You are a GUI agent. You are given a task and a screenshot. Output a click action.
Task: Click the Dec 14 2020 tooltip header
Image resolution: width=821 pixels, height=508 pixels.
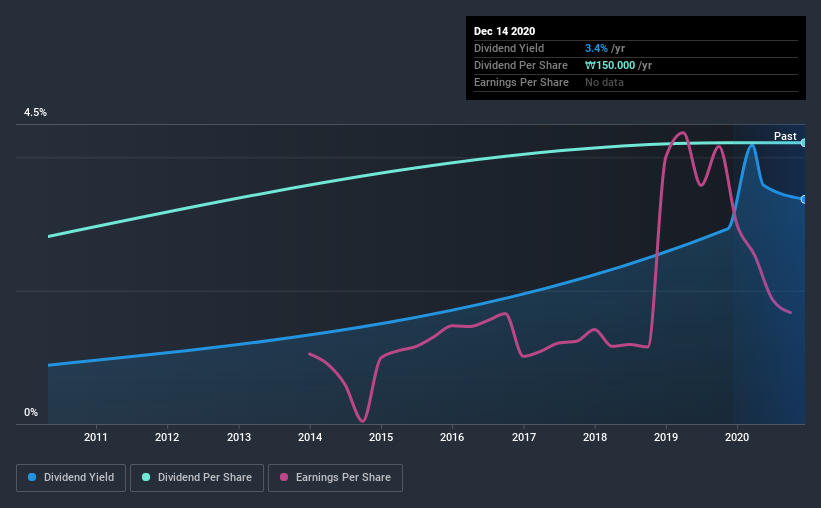click(x=504, y=31)
